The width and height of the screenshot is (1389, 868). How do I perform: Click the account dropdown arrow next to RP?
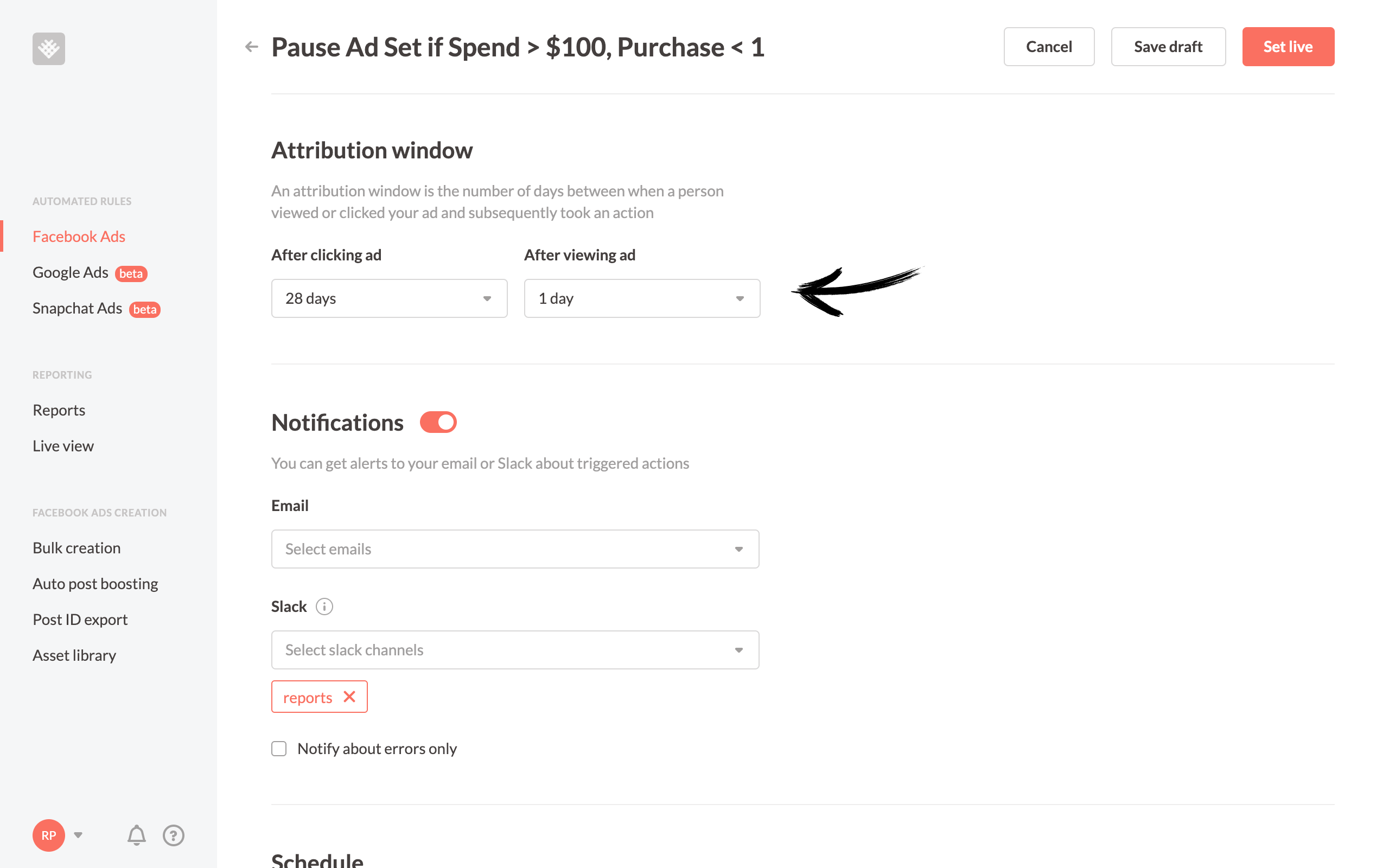[x=77, y=835]
